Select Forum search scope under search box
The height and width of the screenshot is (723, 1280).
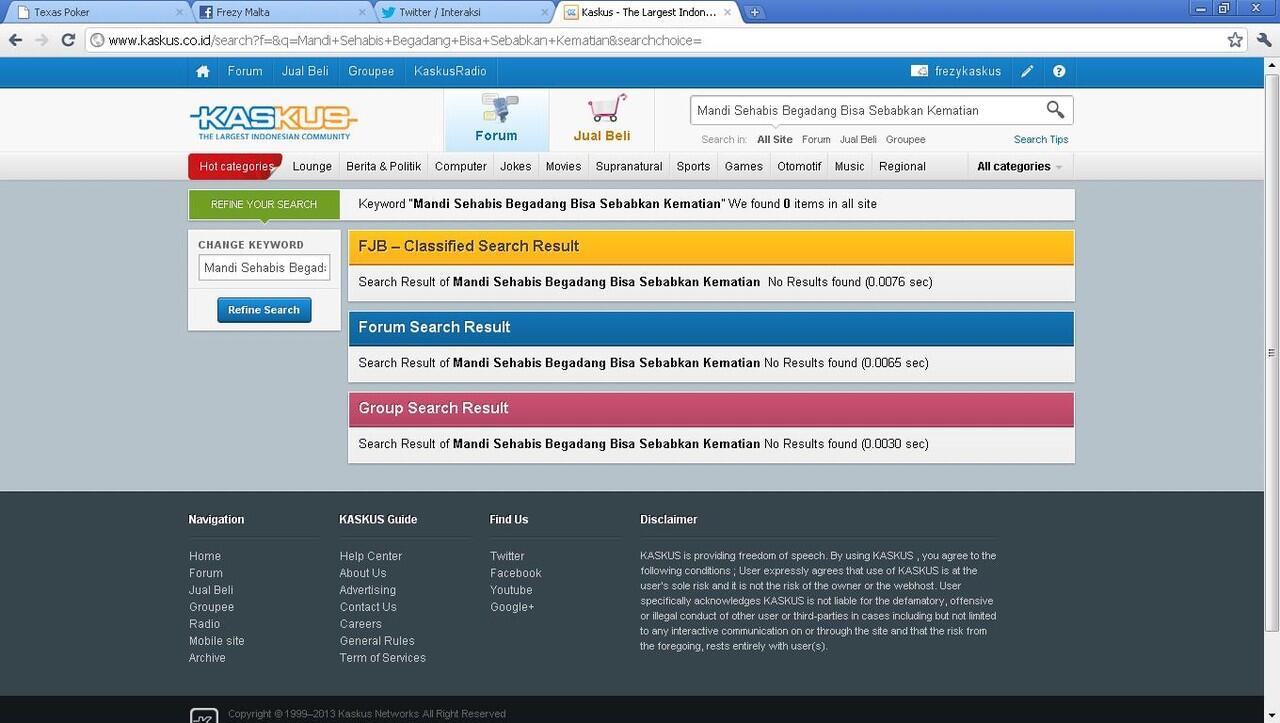(x=816, y=140)
